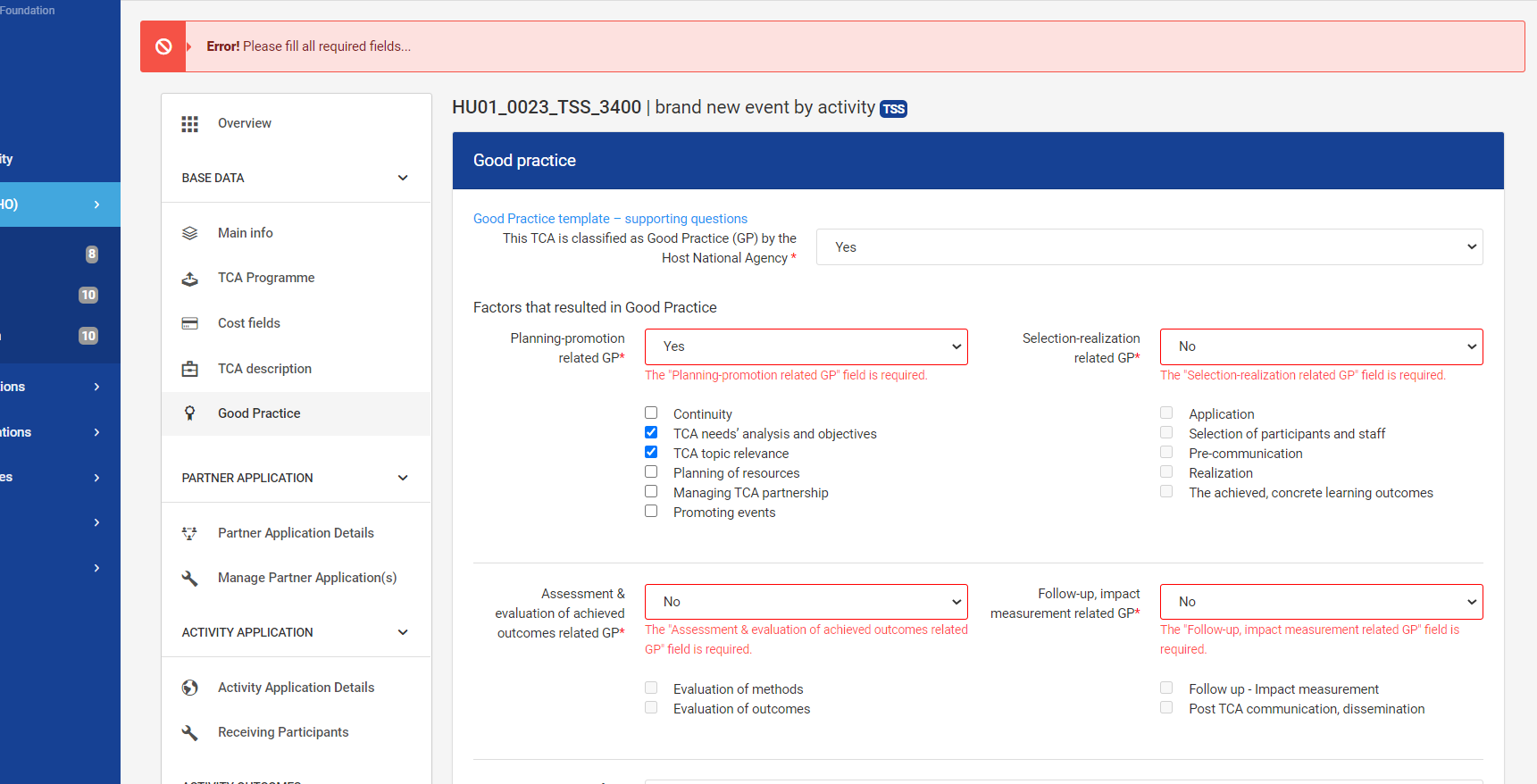The height and width of the screenshot is (784, 1537).
Task: Click the Activity Application Details globe icon
Action: [189, 688]
